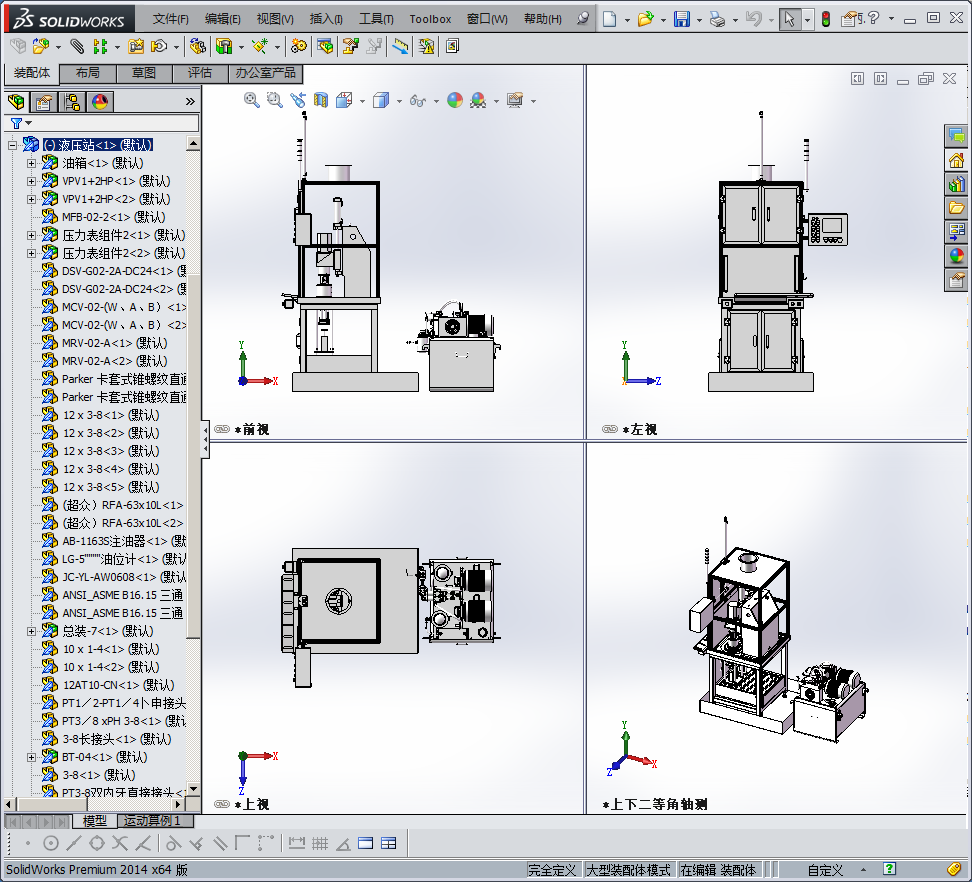Viewport: 972px width, 882px height.
Task: Click the Select cursor tool icon
Action: click(789, 19)
